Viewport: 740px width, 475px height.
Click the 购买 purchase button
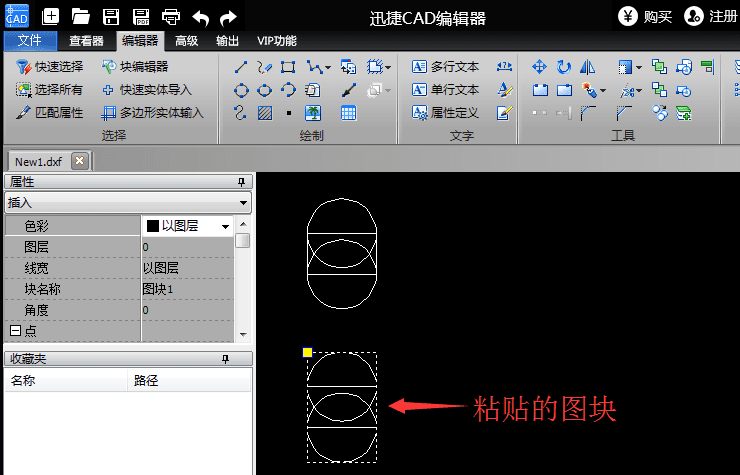[x=646, y=17]
